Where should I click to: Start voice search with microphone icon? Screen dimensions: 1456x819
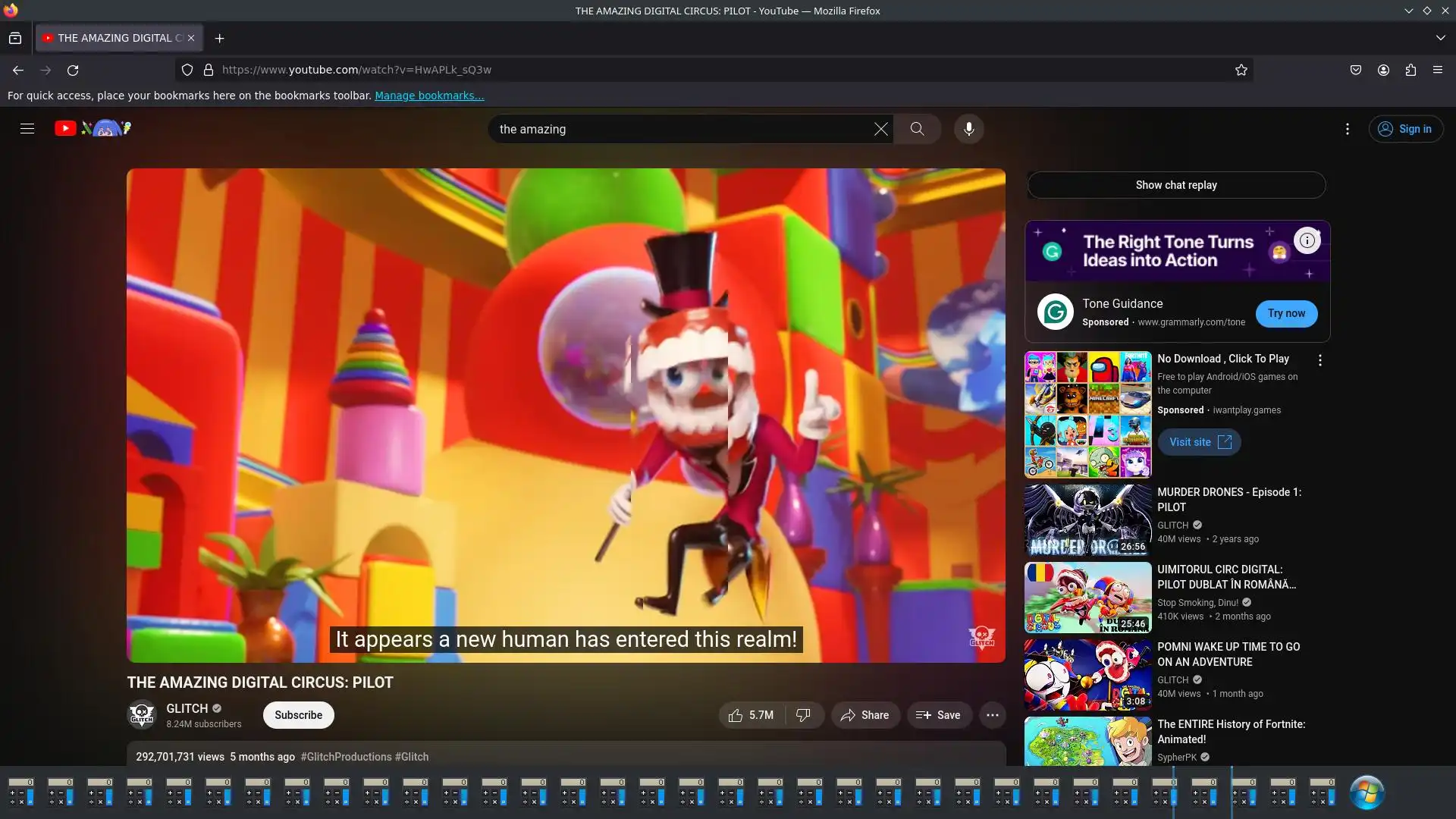(968, 129)
